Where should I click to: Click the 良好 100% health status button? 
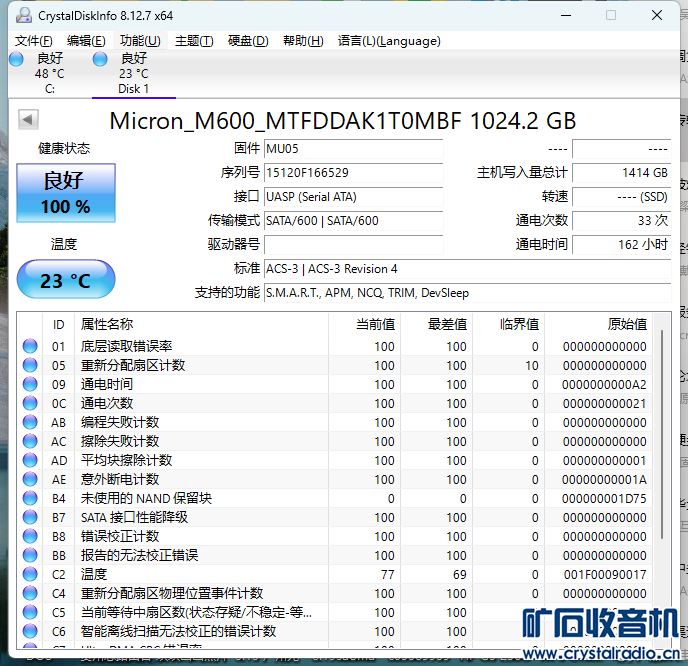[x=66, y=192]
